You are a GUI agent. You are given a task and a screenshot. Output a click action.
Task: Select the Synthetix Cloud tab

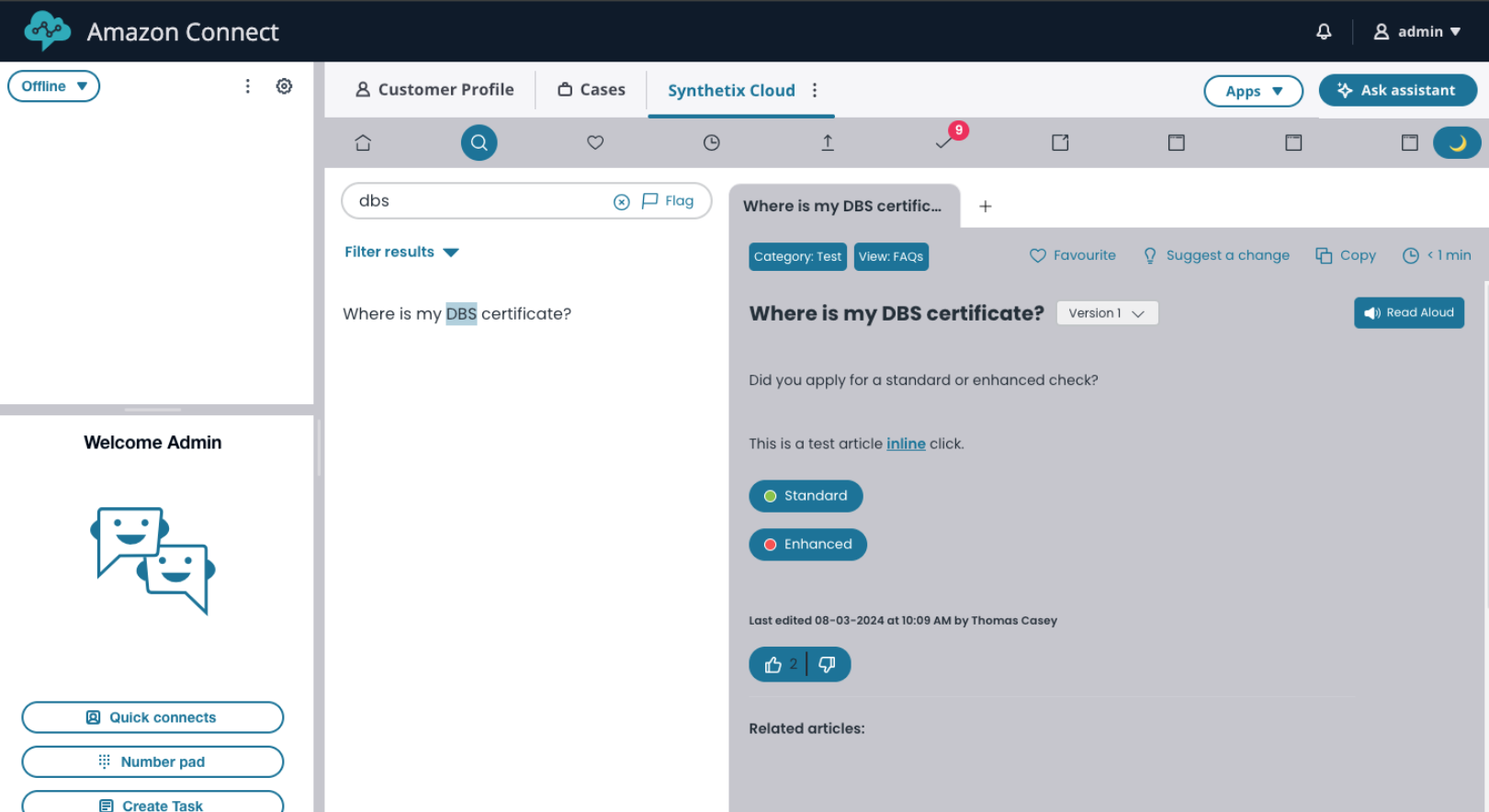(731, 90)
